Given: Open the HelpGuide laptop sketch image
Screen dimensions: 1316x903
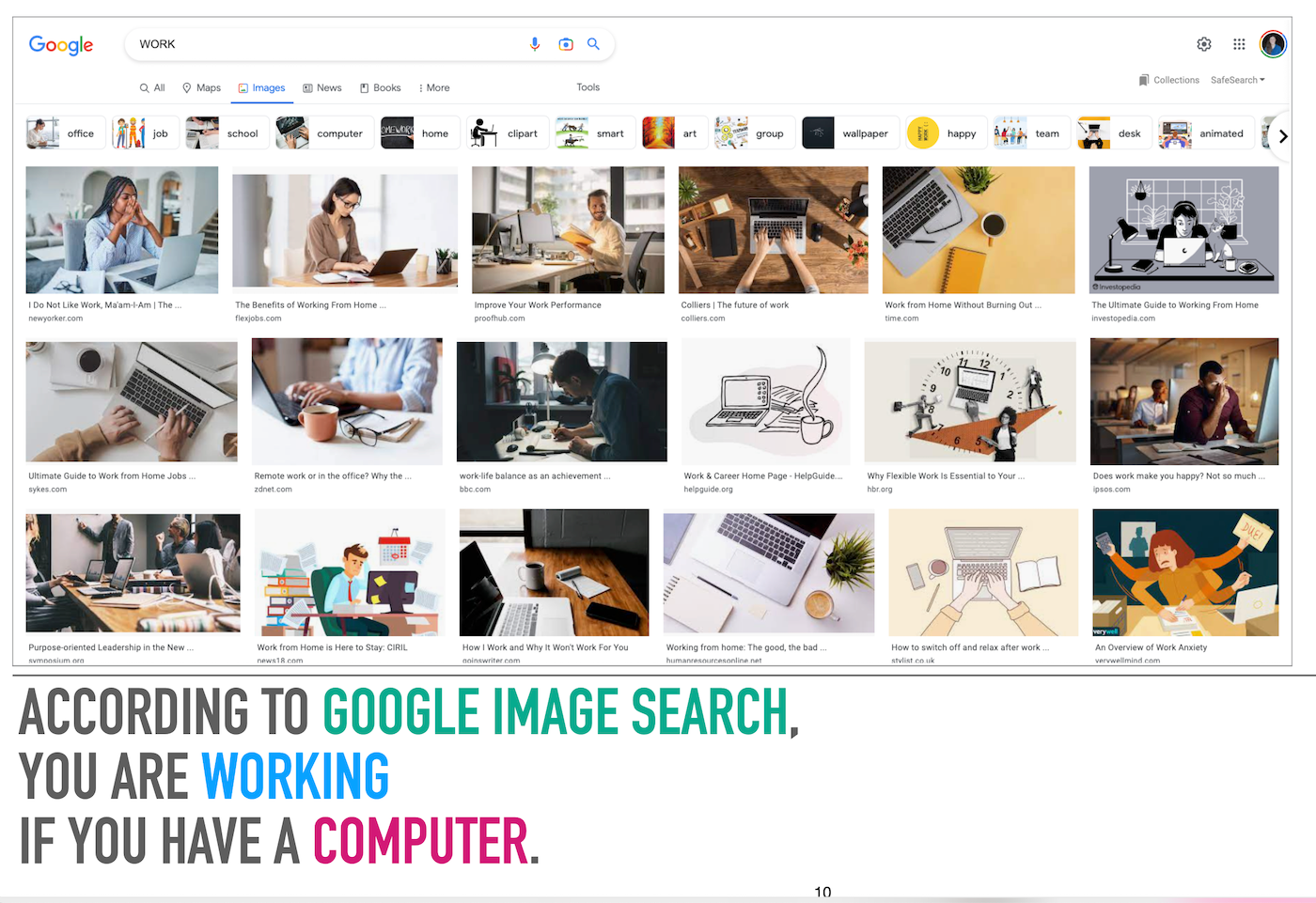Looking at the screenshot, I should point(766,402).
